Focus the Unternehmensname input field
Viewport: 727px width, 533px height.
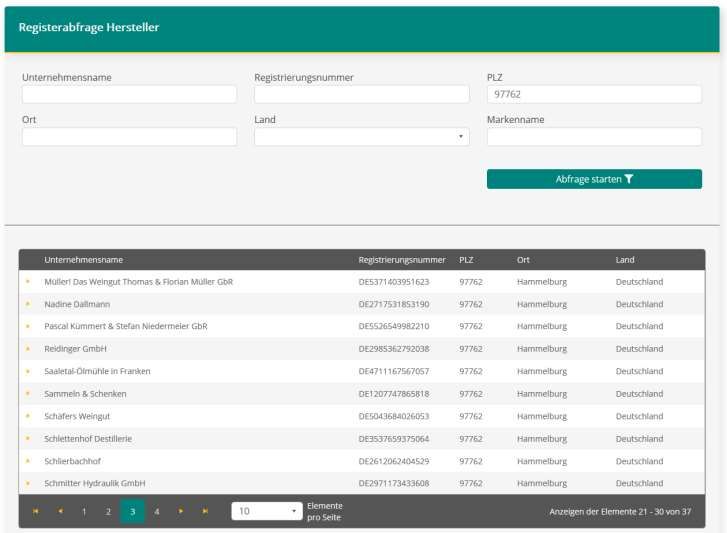point(129,94)
